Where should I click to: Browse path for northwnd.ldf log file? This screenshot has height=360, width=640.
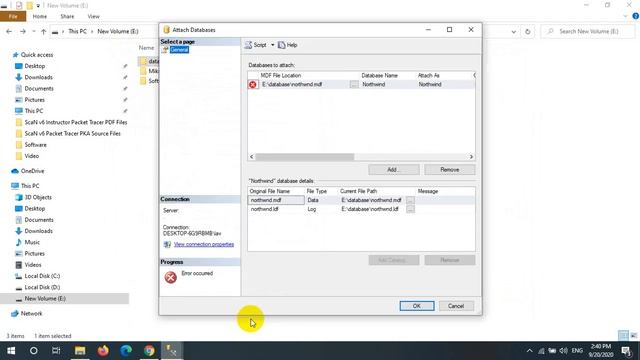(410, 209)
